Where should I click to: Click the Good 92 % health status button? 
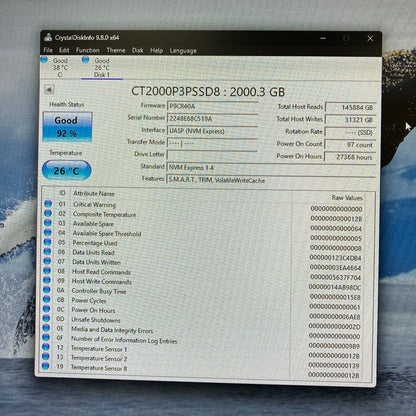click(67, 127)
